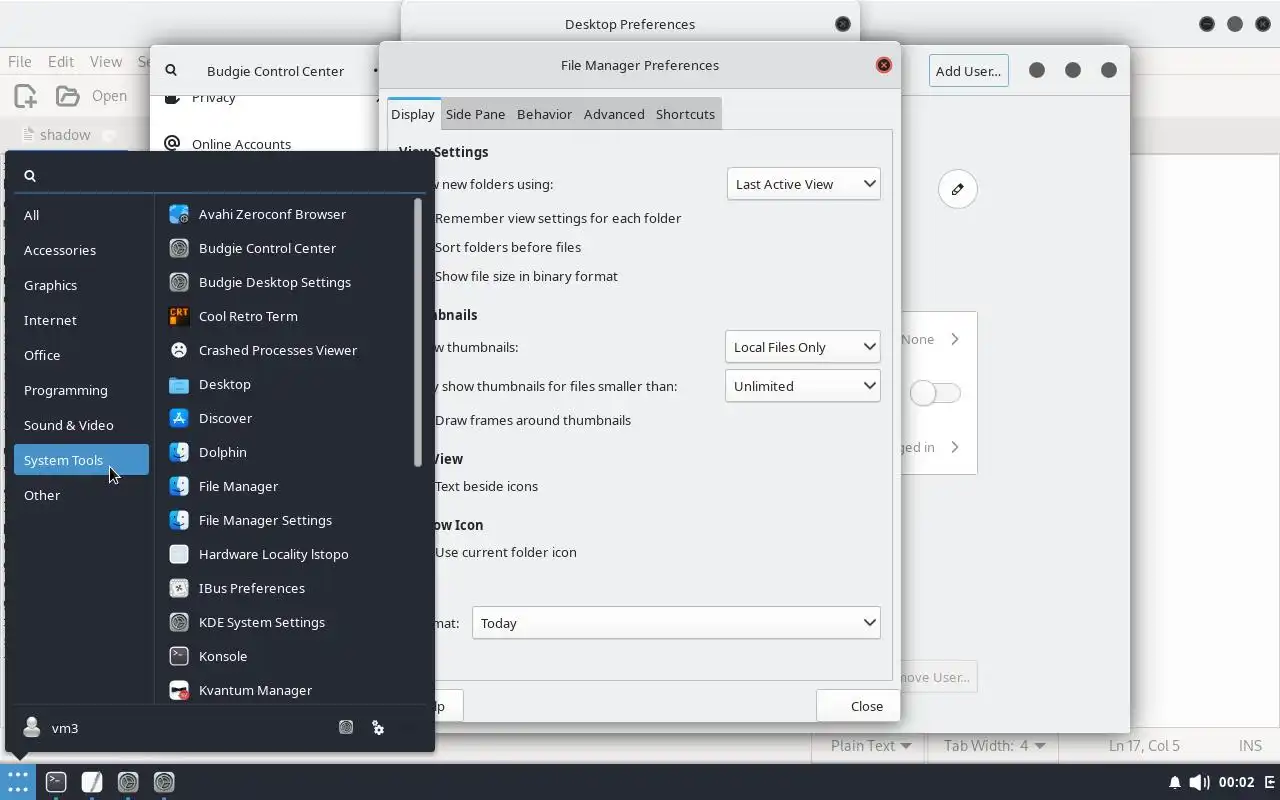This screenshot has height=800, width=1280.
Task: Click the pencil edit avatar button
Action: (957, 189)
